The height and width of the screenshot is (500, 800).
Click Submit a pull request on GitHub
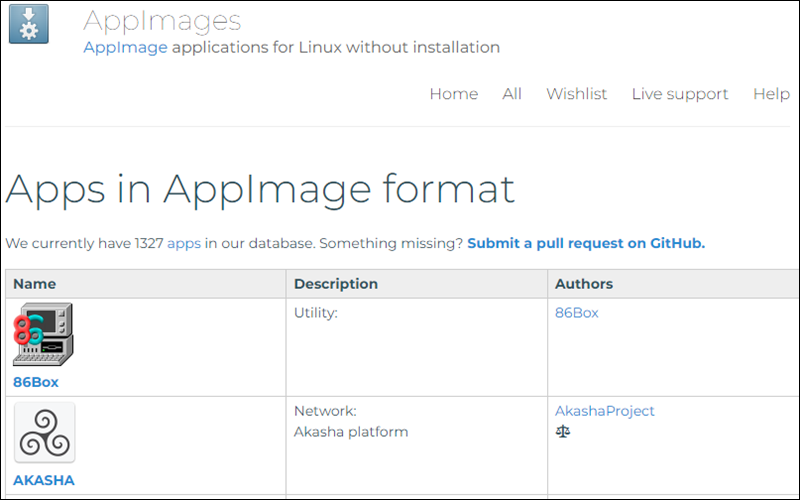tap(586, 243)
